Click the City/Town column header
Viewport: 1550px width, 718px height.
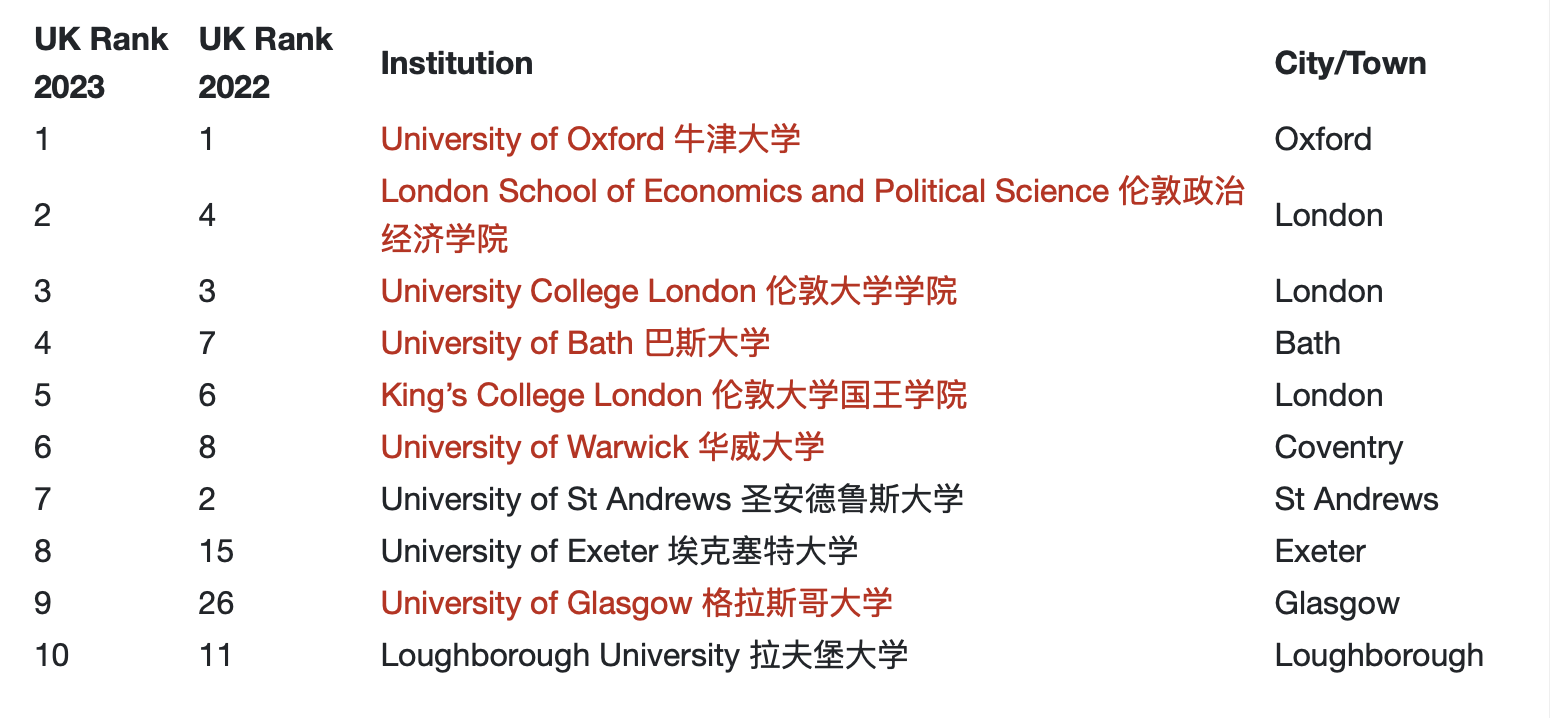click(x=1350, y=63)
